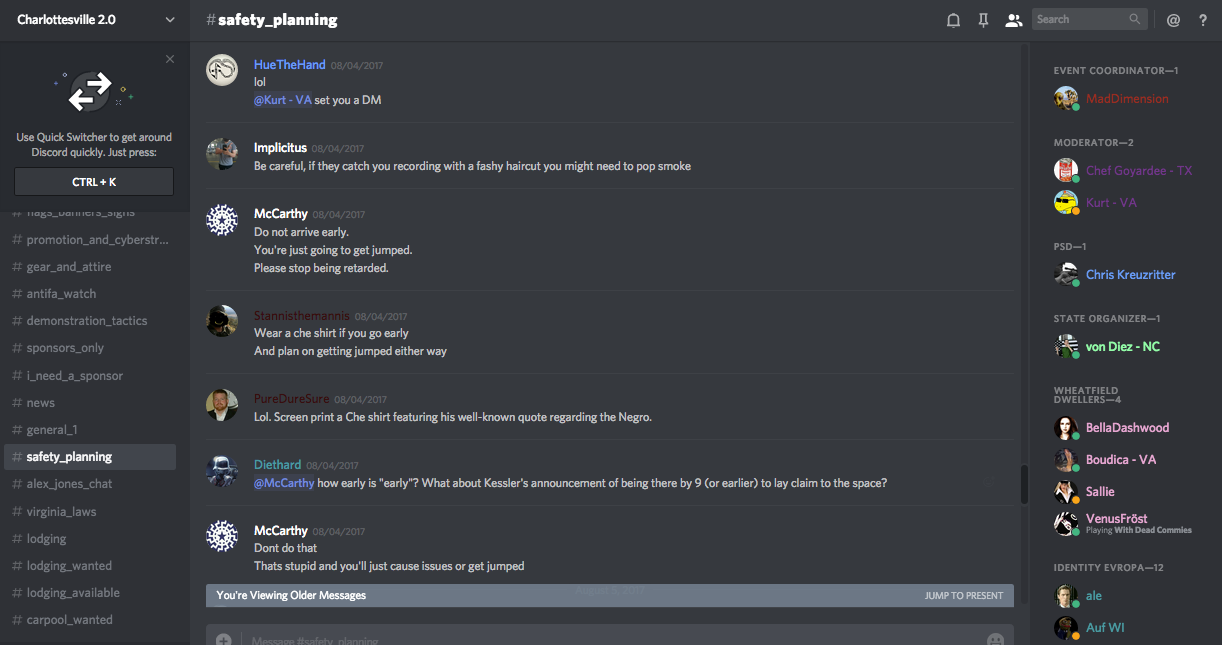
Task: Open notification settings bell icon
Action: (953, 20)
